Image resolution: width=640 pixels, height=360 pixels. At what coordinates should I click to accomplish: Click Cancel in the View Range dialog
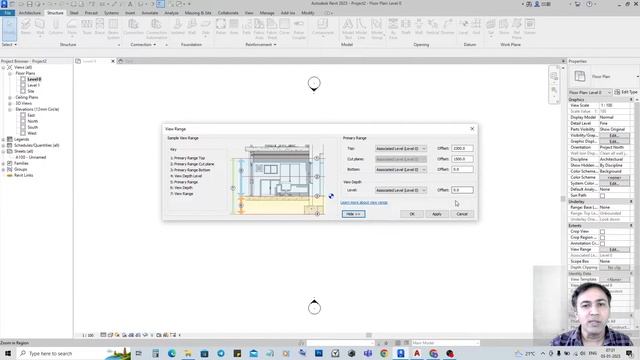pyautogui.click(x=462, y=214)
